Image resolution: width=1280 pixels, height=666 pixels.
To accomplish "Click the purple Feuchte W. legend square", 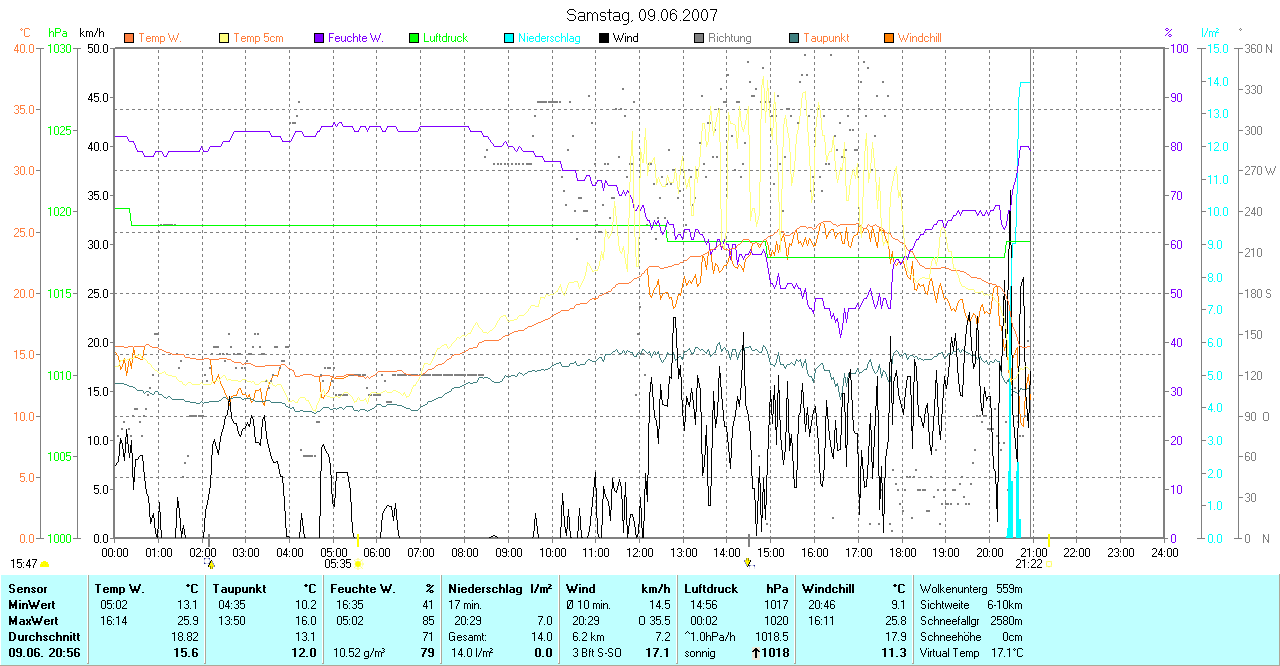I will coord(319,38).
